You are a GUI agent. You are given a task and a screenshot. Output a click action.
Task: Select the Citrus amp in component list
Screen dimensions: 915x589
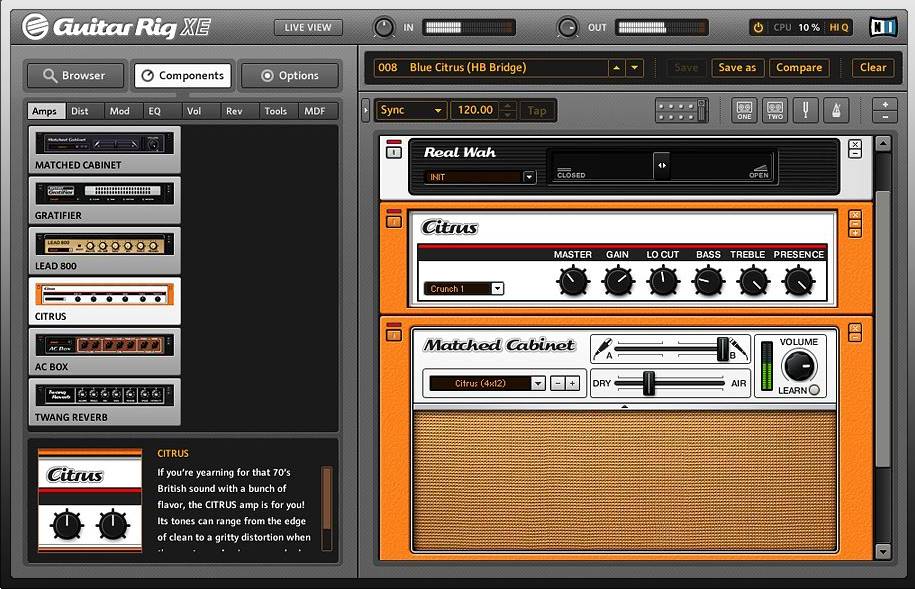pyautogui.click(x=104, y=301)
